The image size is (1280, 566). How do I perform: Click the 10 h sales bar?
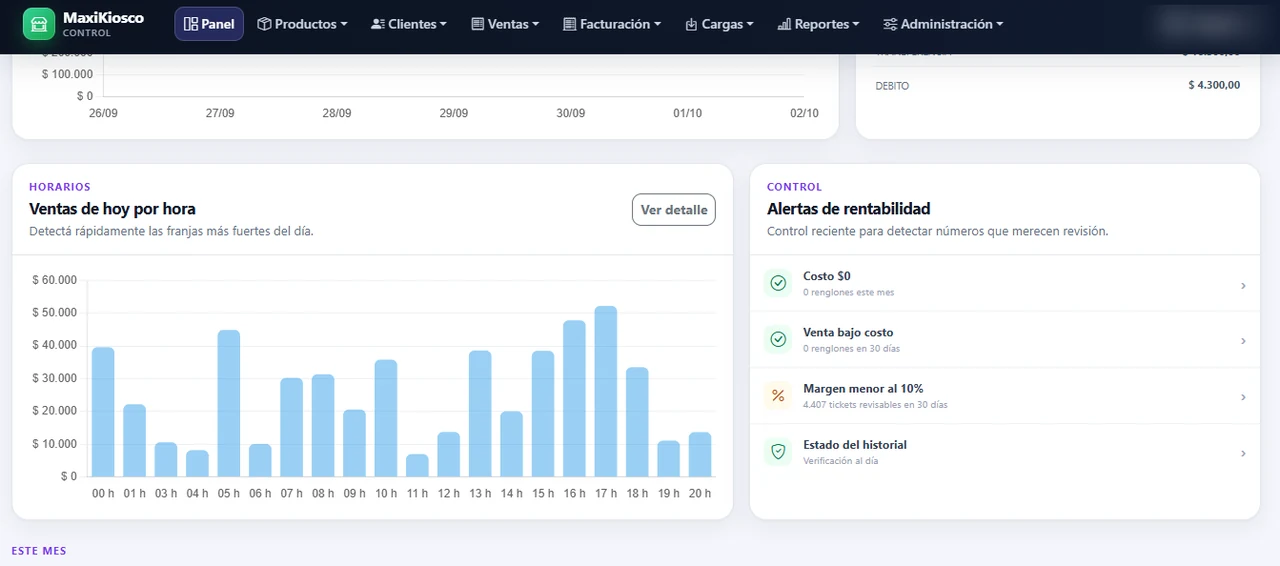tap(386, 418)
